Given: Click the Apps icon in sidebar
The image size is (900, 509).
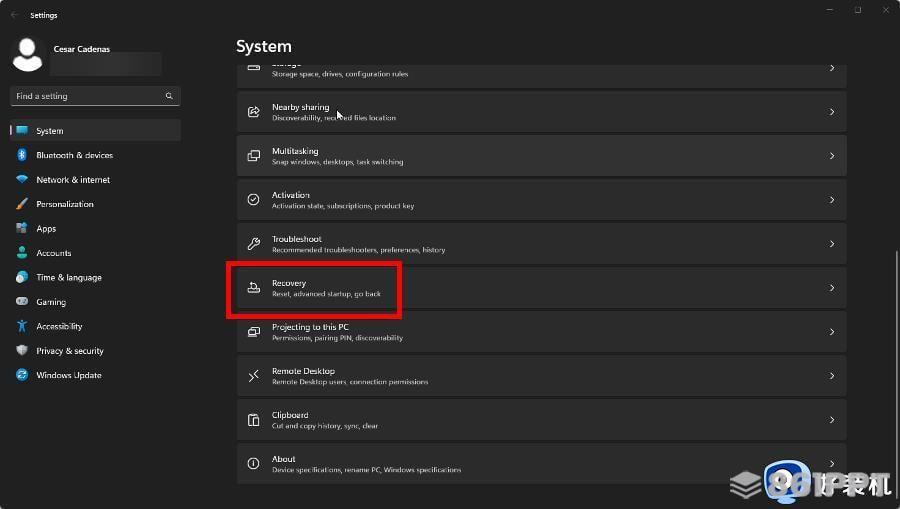Looking at the screenshot, I should pos(22,228).
